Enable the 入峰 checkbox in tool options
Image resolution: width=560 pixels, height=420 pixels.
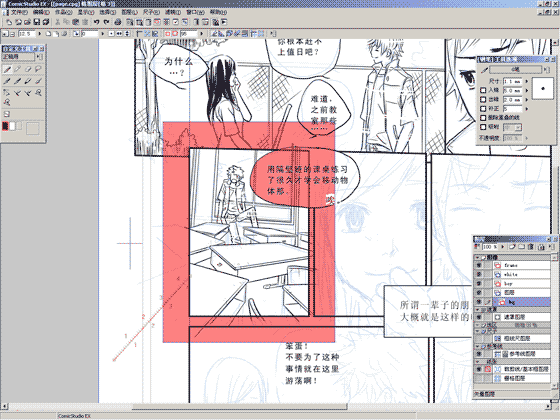pyautogui.click(x=483, y=91)
